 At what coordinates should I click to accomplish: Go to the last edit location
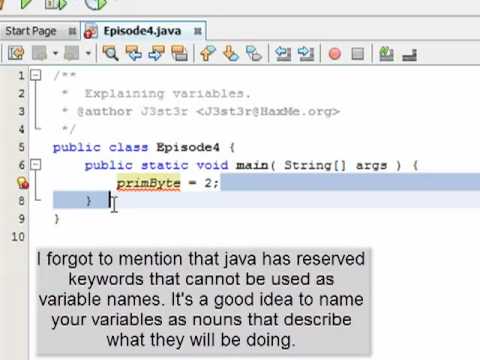(16, 53)
